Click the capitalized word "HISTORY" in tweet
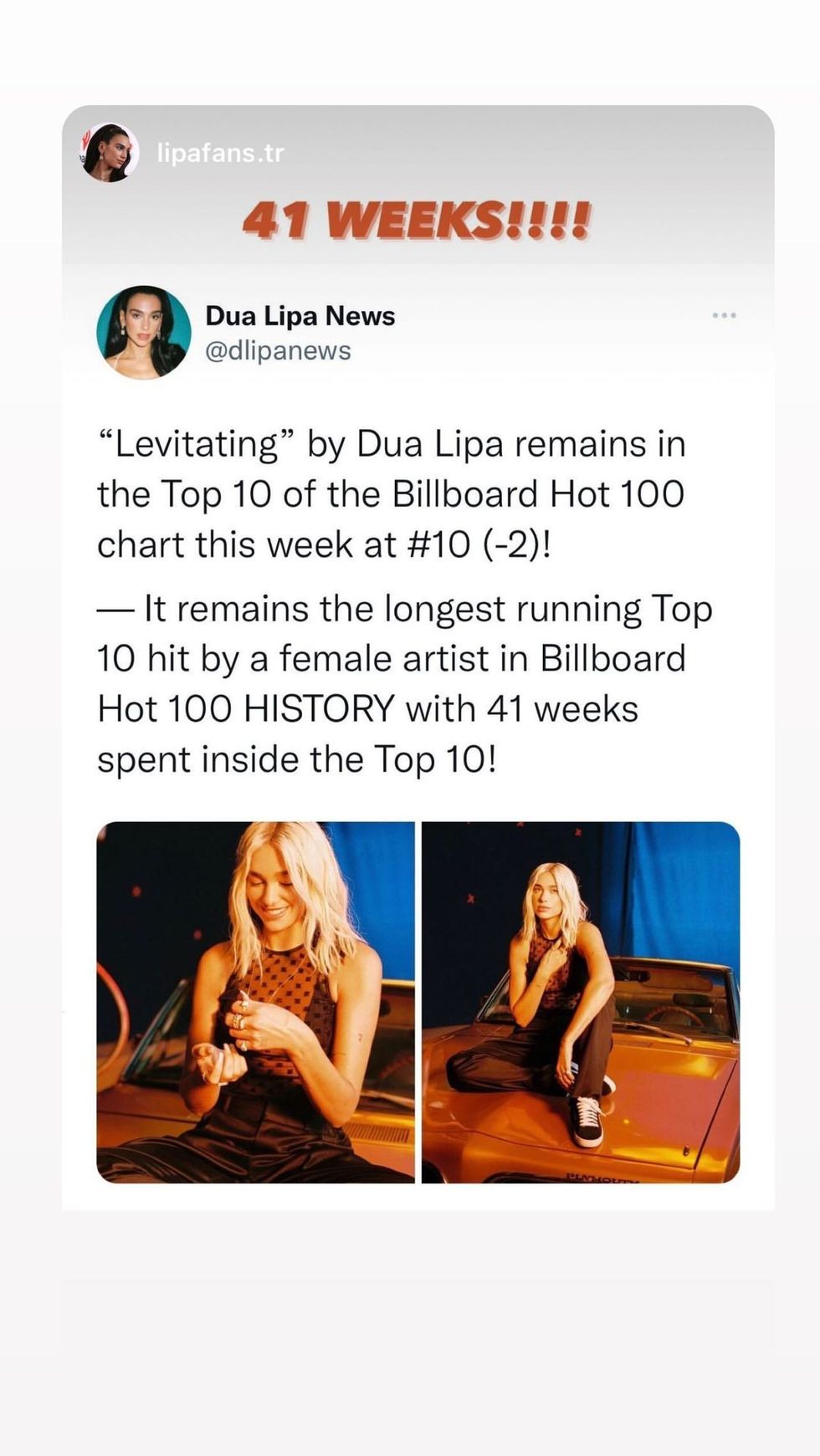 pos(319,709)
